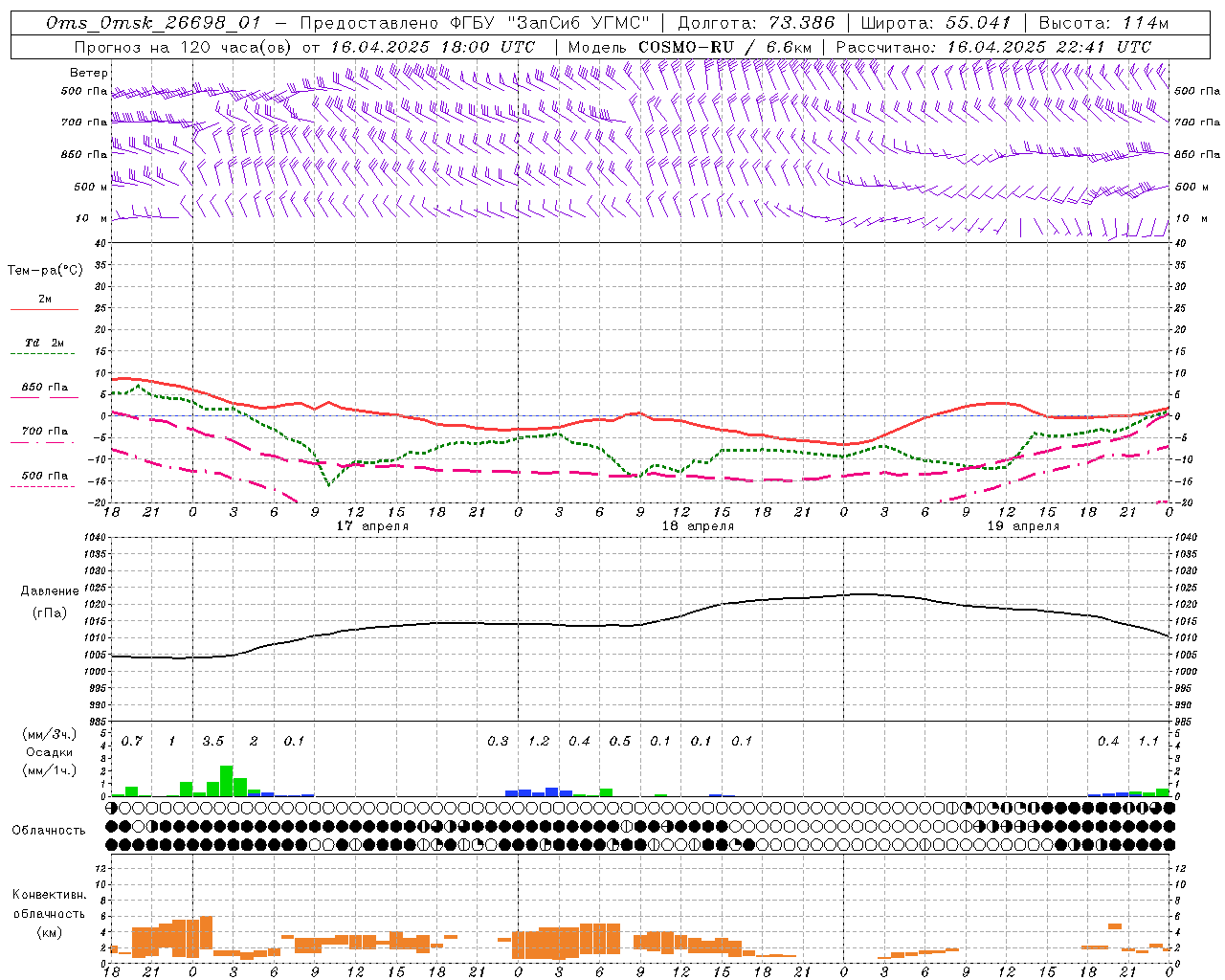Click the 18 апреля date label
Viewport: 1225px width, 980px height.
698,526
